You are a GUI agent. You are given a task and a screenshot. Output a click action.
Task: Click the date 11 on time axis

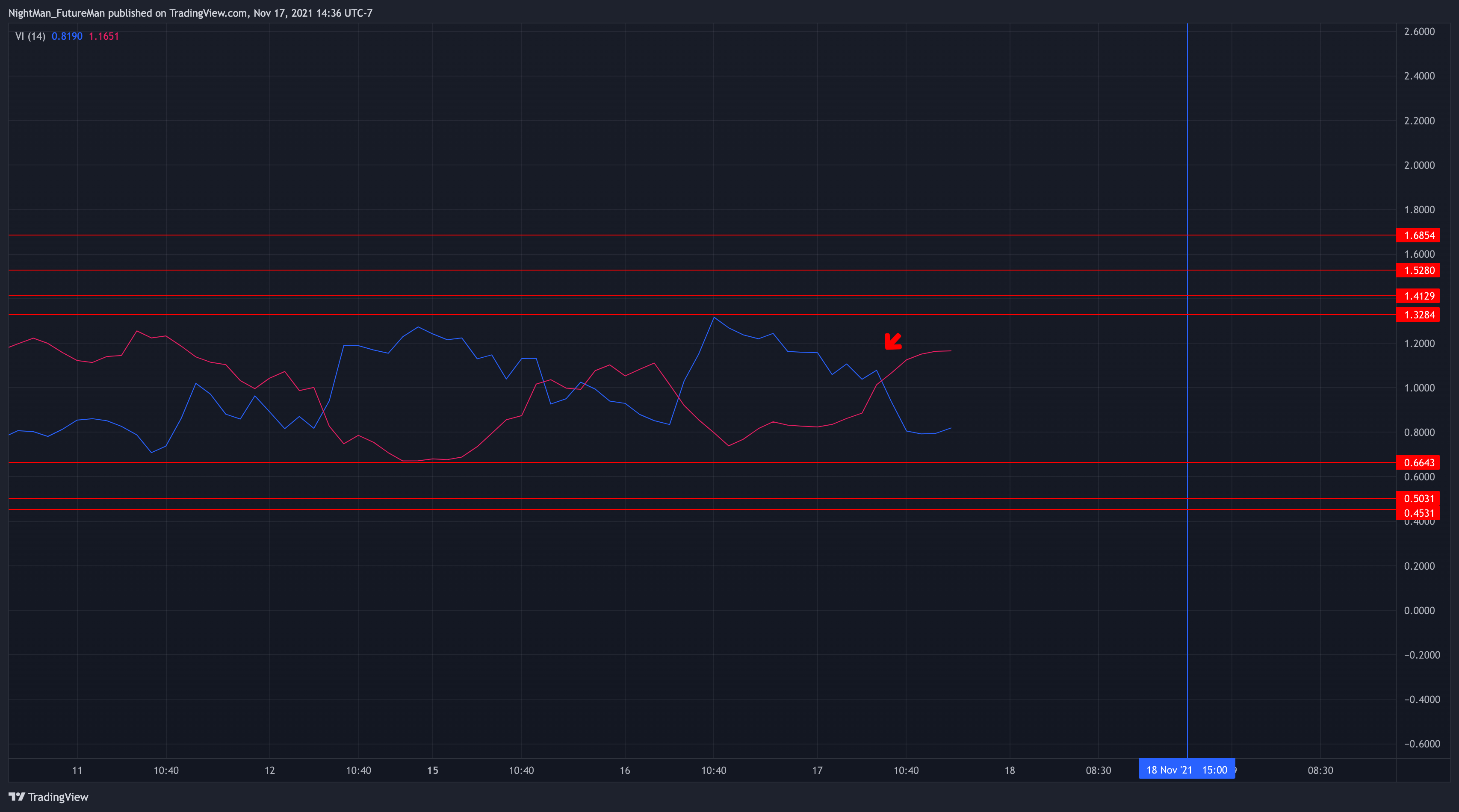77,770
